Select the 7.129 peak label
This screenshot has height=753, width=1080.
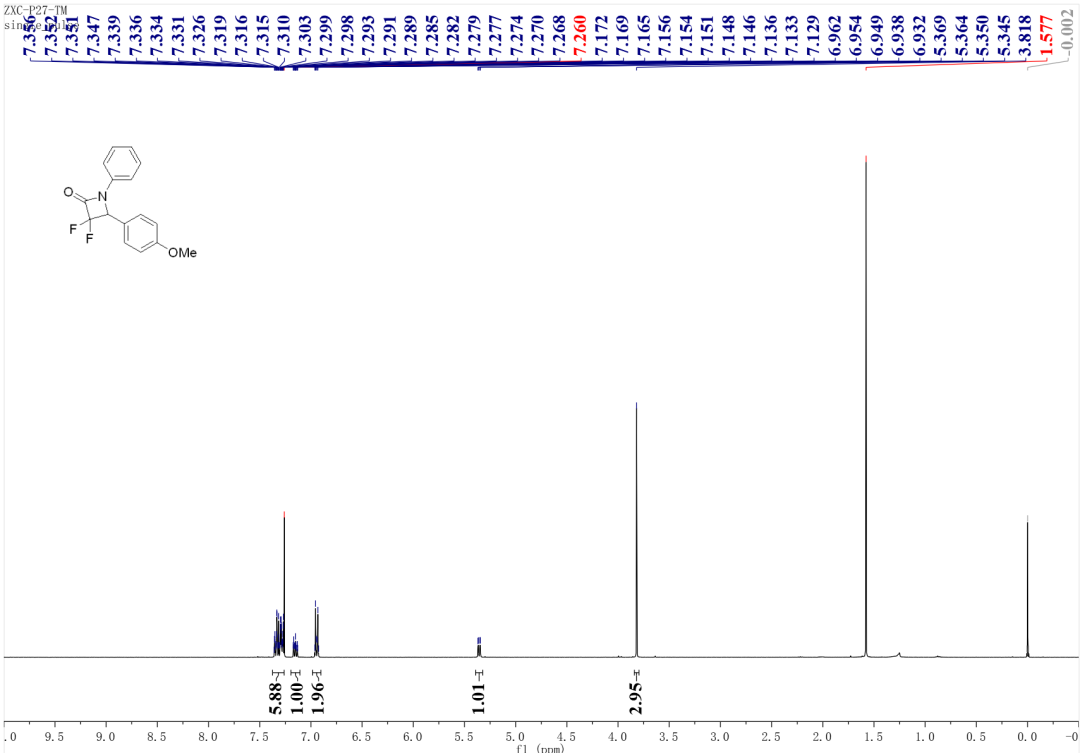[x=813, y=36]
